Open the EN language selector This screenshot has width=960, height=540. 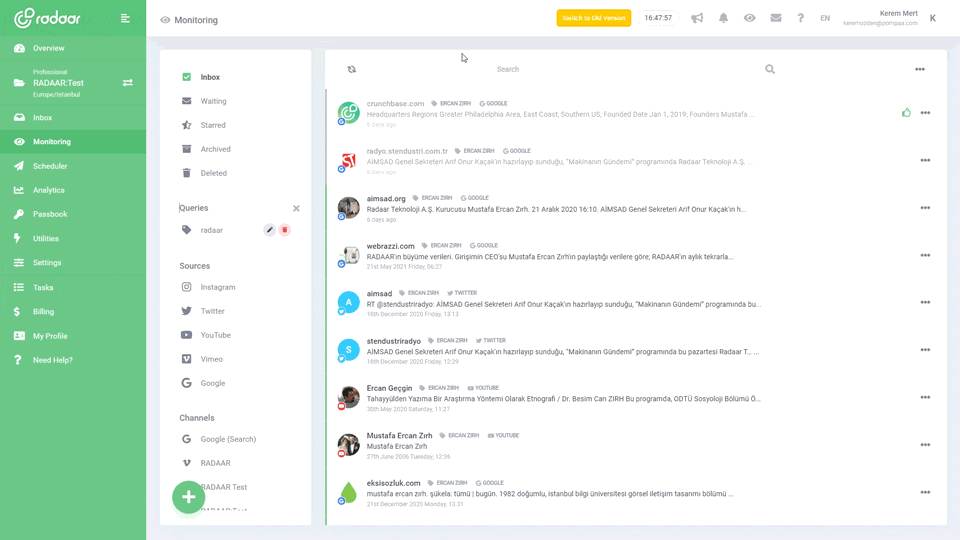point(825,18)
